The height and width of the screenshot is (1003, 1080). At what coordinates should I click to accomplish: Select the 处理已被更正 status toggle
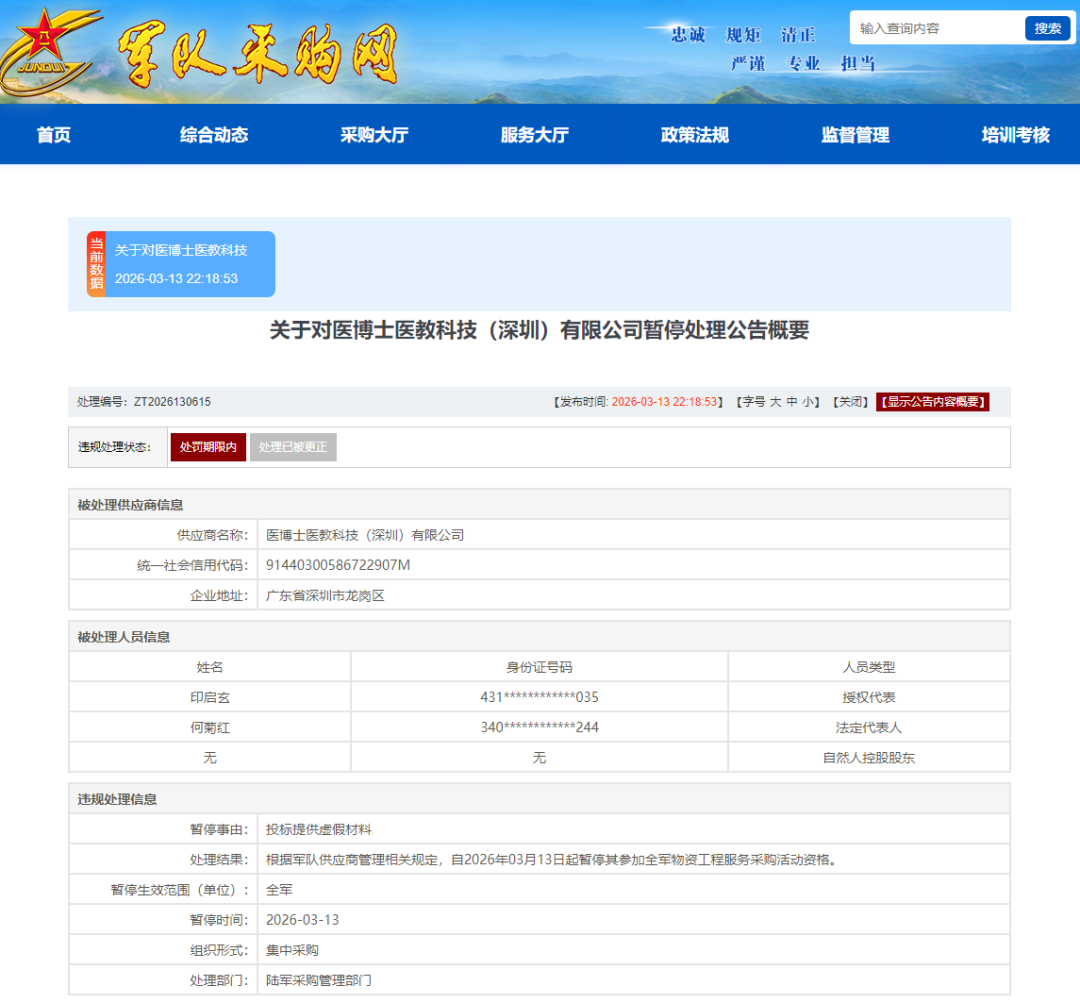[x=293, y=447]
